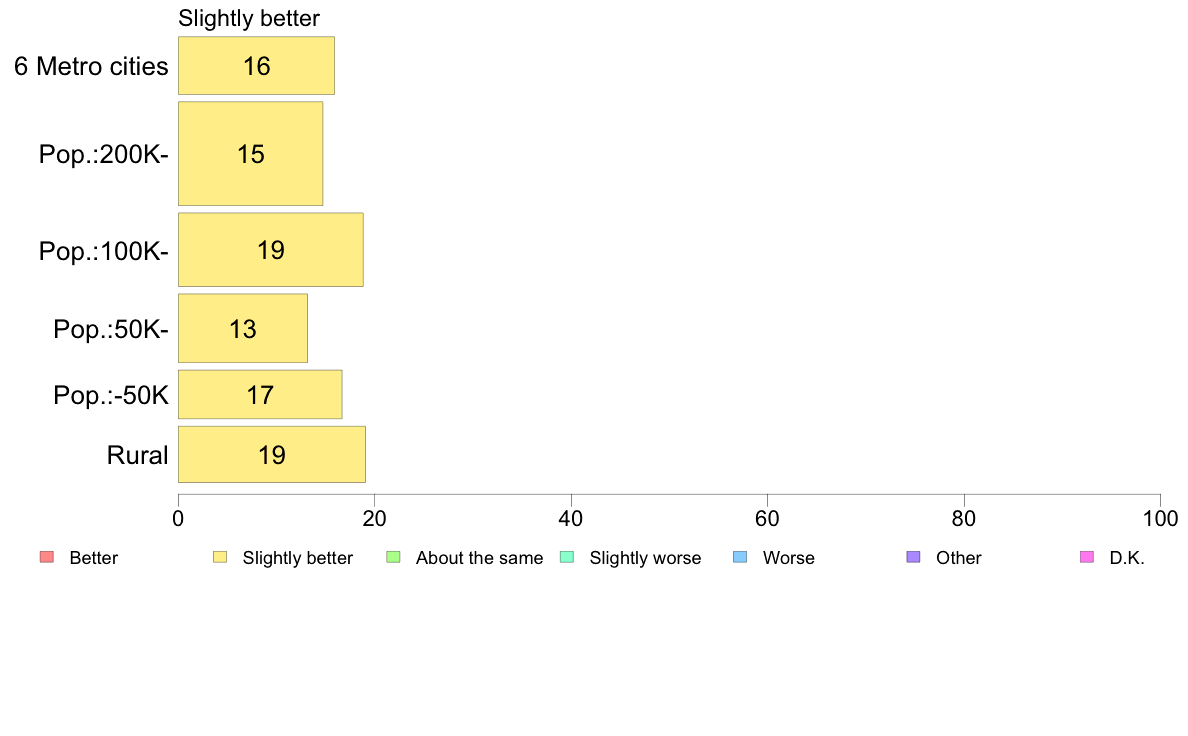Select the Pop.:100K- bar showing 19
This screenshot has height=736, width=1188.
(x=270, y=250)
